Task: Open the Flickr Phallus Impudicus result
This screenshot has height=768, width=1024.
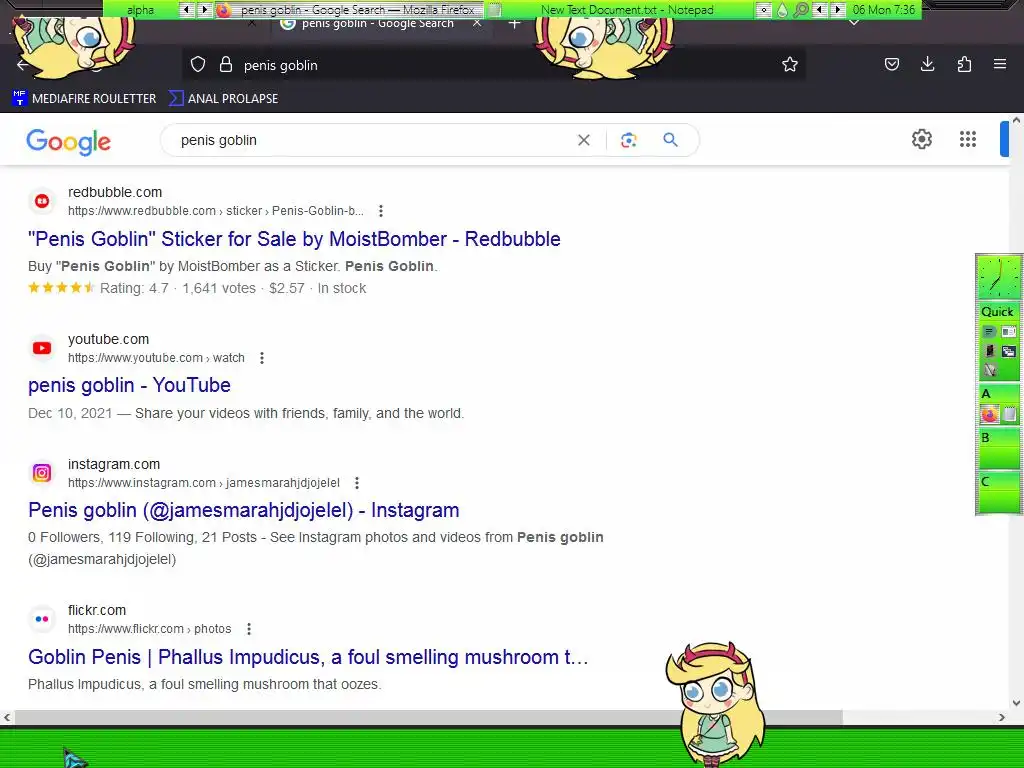Action: coord(308,657)
